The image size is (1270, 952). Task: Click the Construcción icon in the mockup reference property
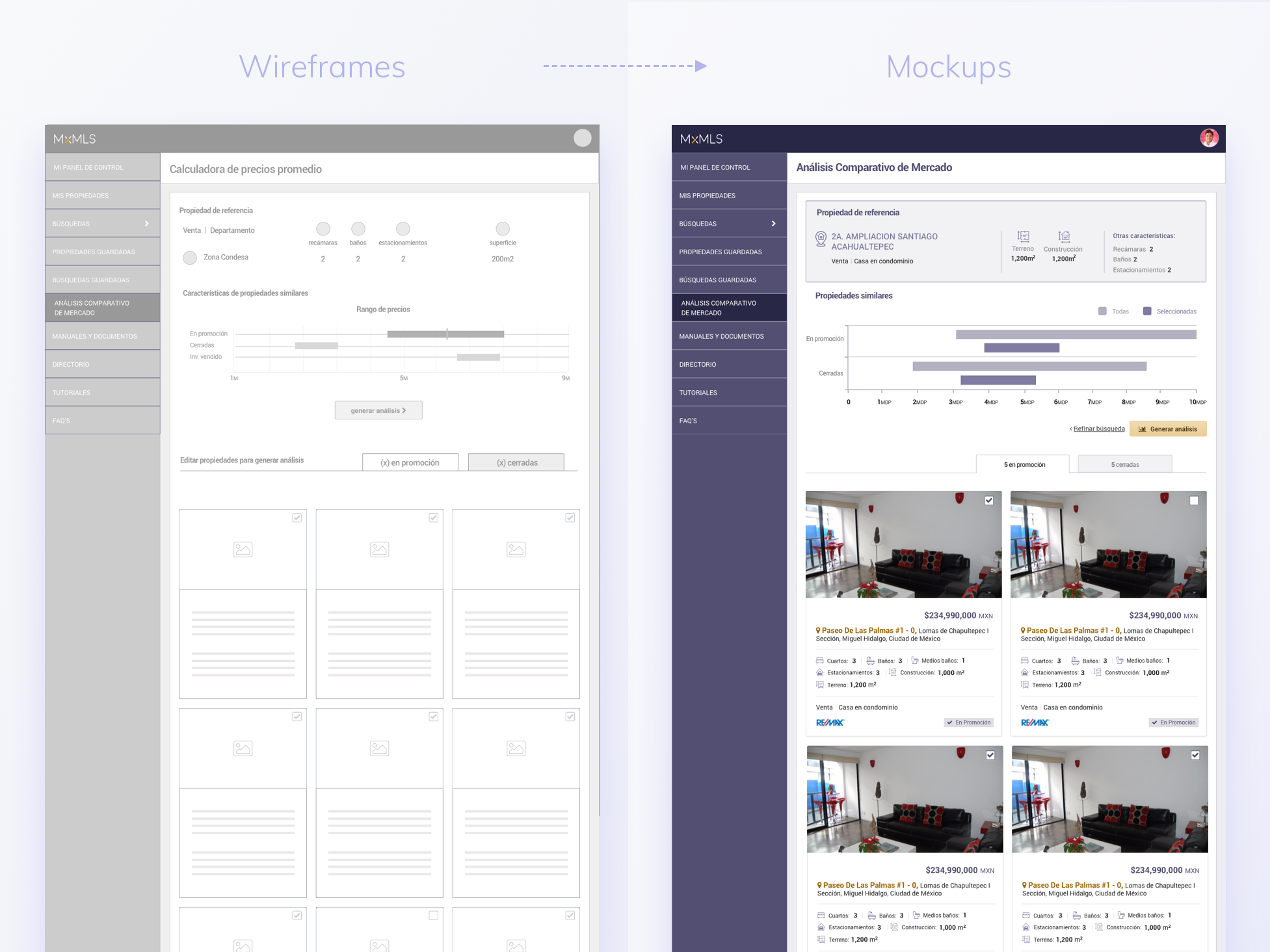pos(1064,236)
